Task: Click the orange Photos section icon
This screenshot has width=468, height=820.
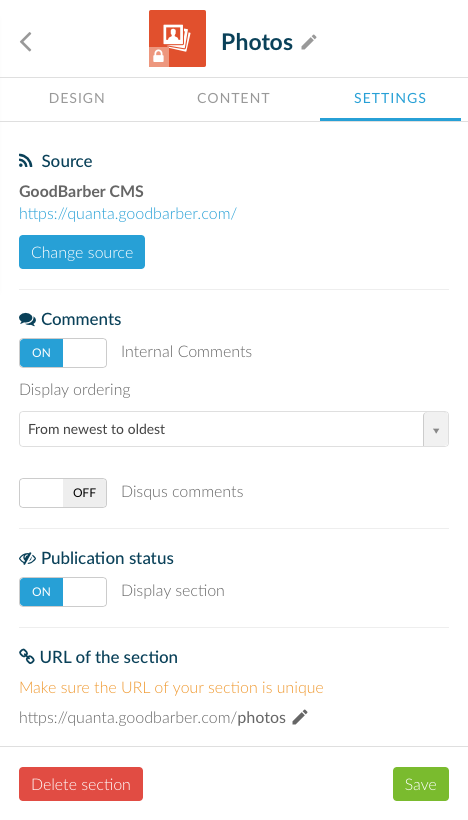Action: coord(177,38)
